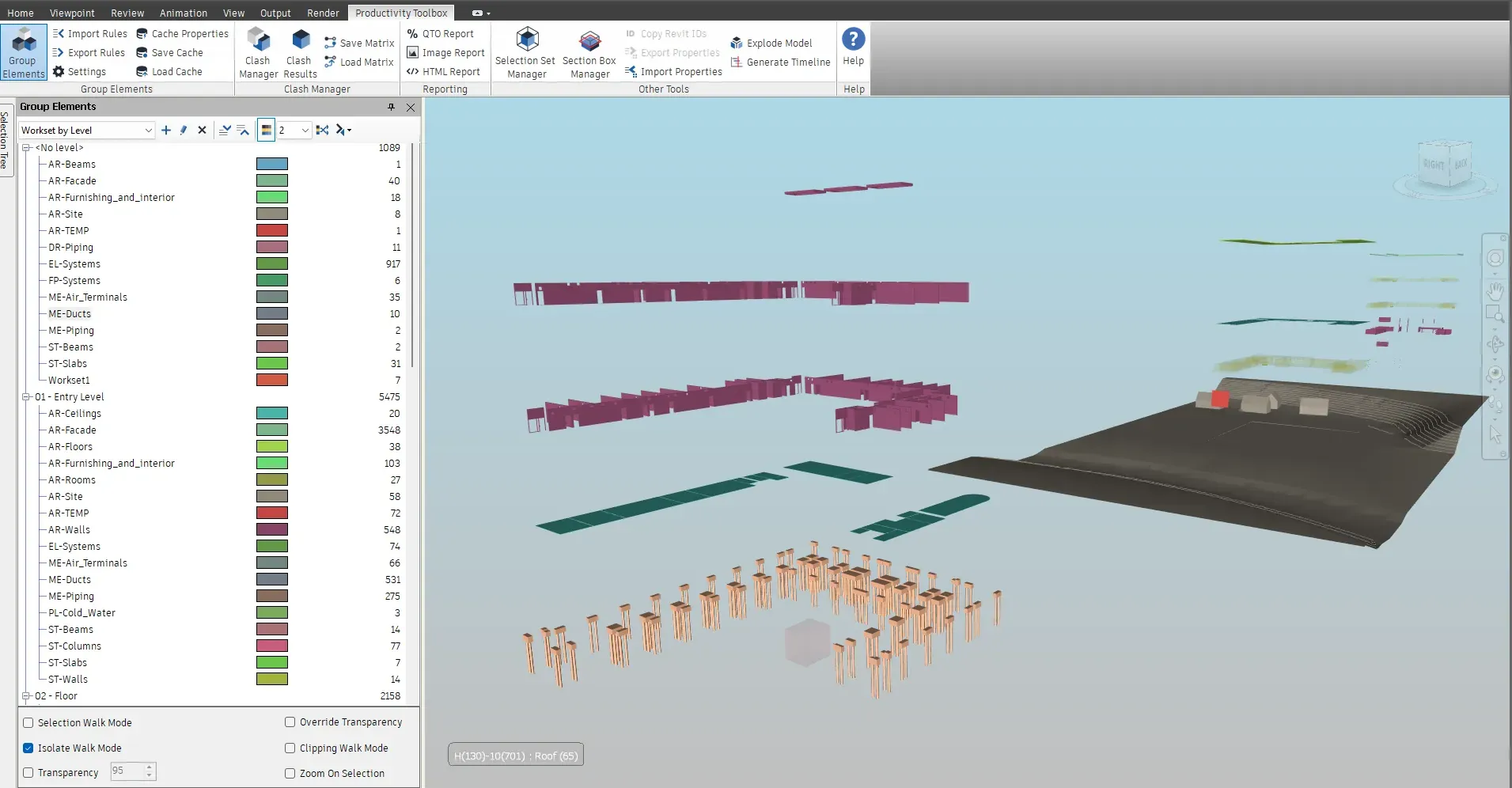Select the Look Around tool in the navigation bar
1512x788 pixels.
(1495, 373)
